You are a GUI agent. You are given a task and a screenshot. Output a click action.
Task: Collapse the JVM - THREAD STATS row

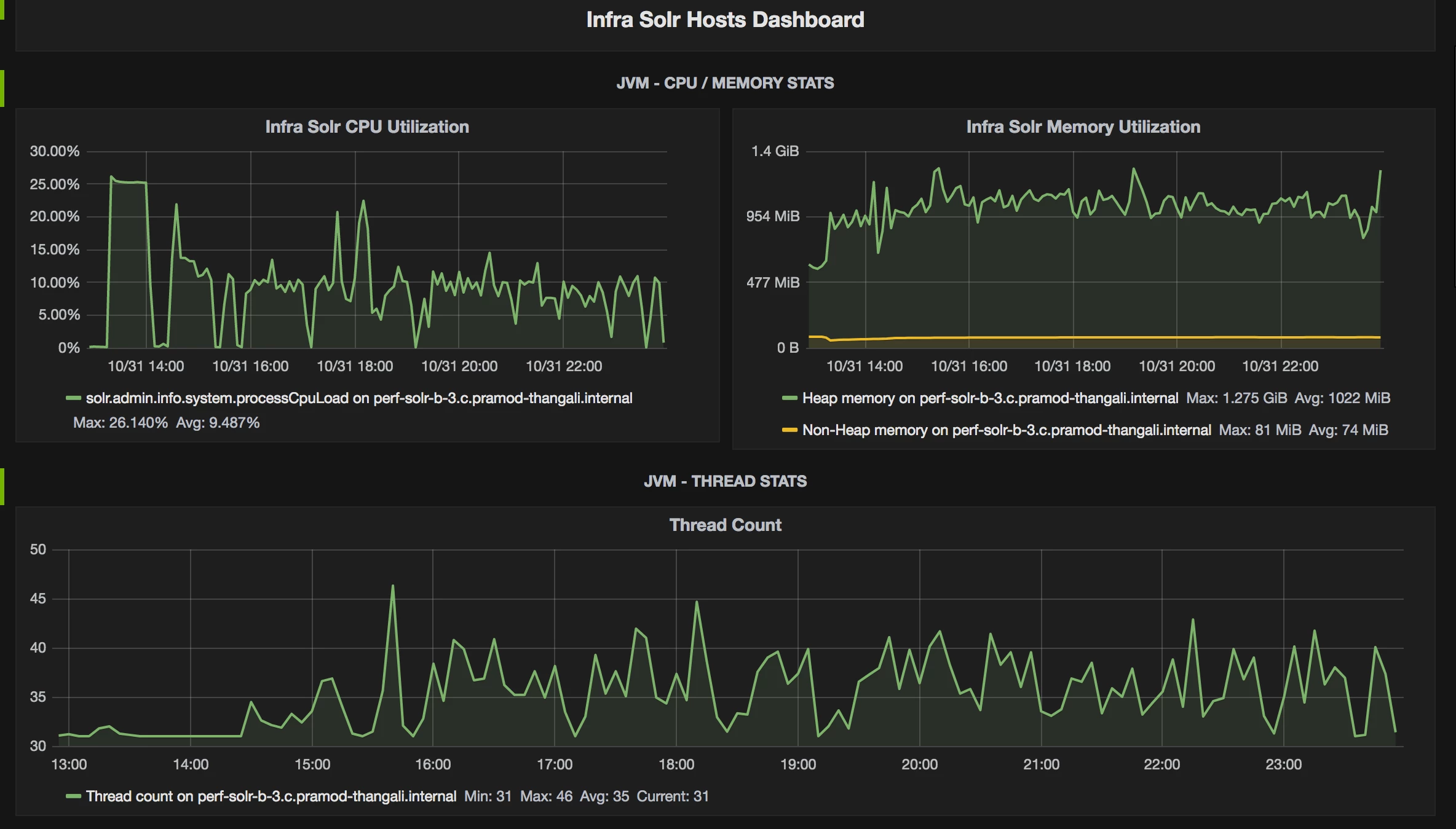(725, 481)
